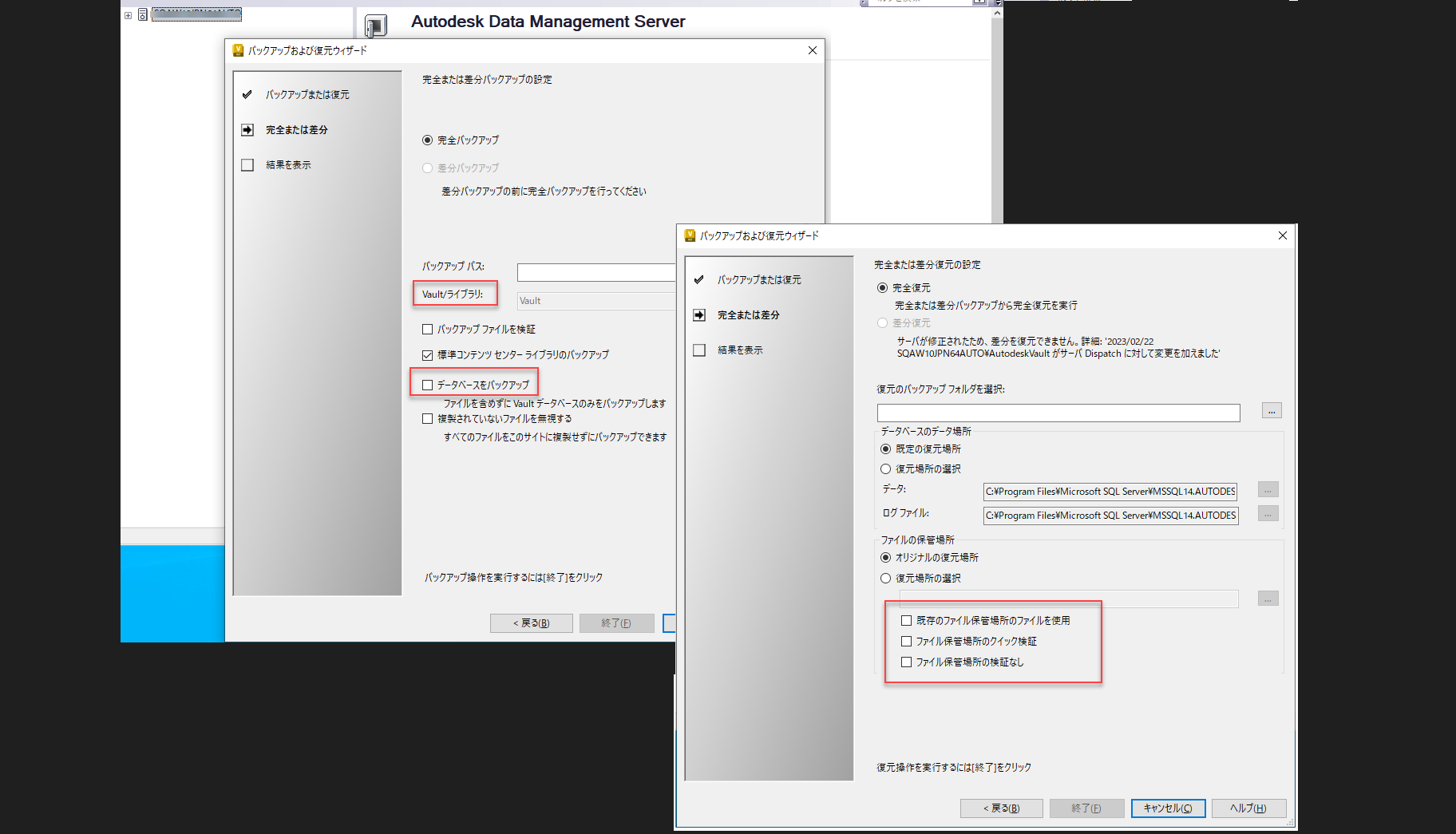Click 終了(F) in the restore wizard
The image size is (1456, 834).
pos(1086,808)
